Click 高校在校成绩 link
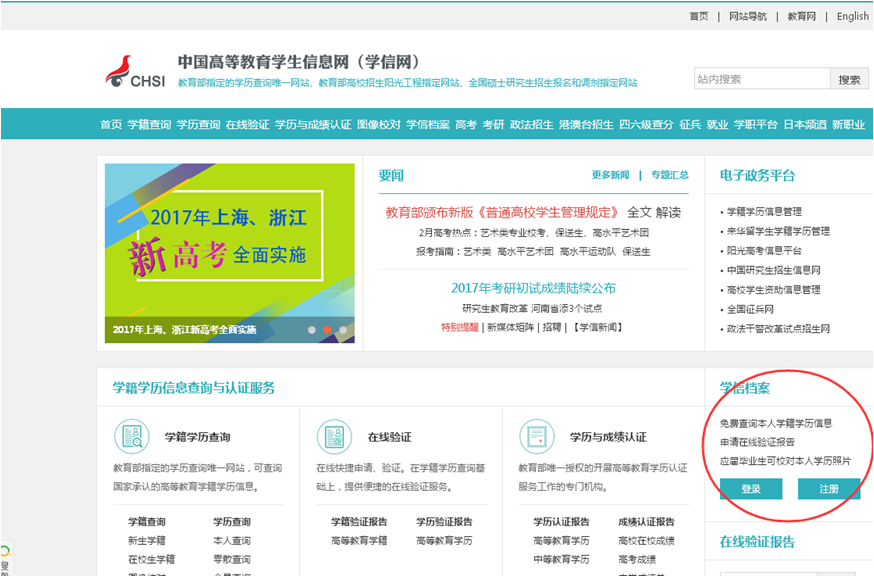This screenshot has height=577, width=874. tap(647, 541)
